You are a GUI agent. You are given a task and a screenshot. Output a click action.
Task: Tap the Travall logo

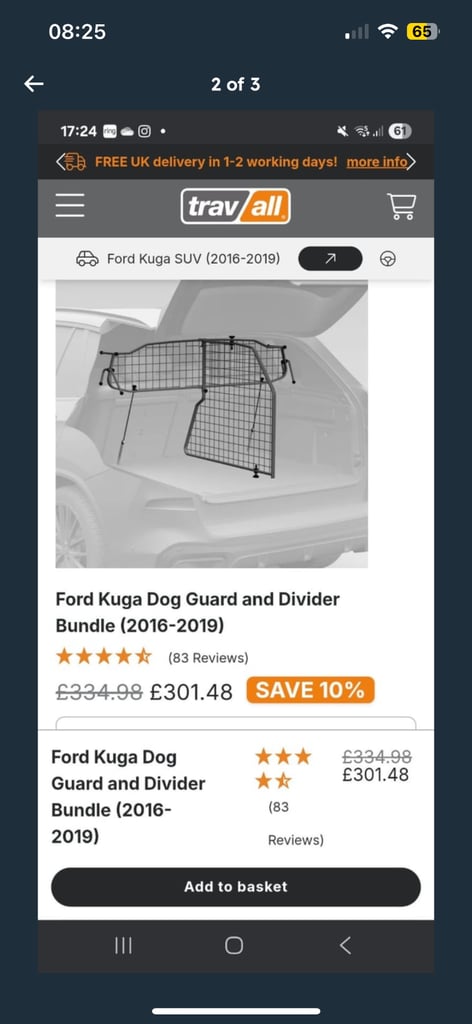click(236, 206)
